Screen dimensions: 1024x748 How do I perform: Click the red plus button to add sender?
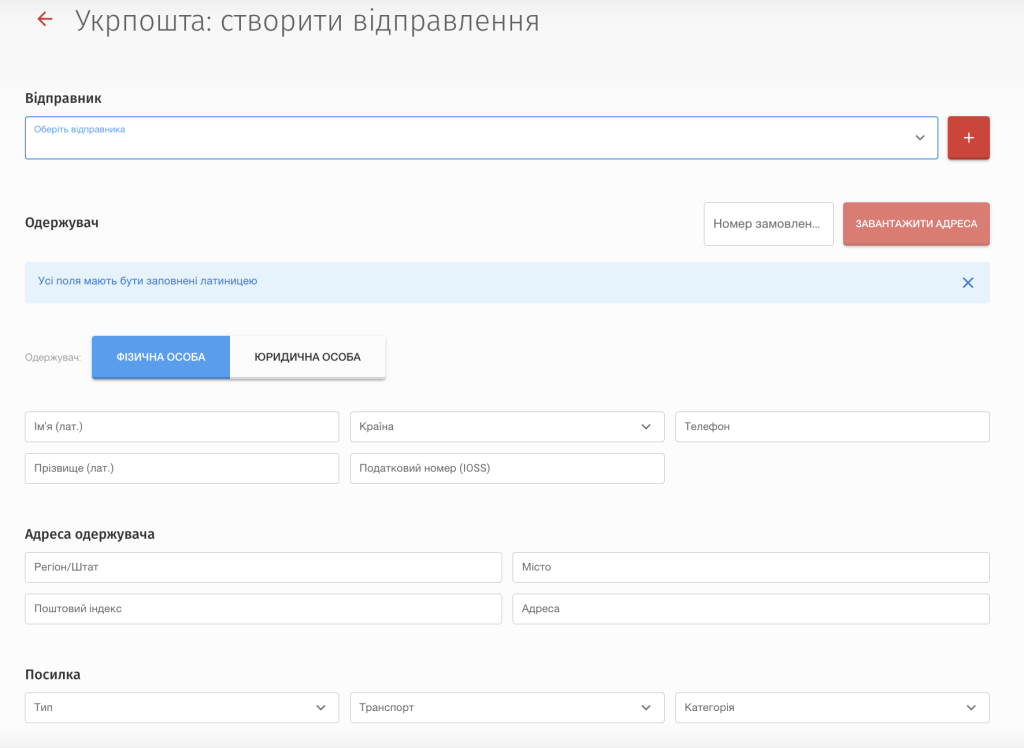pyautogui.click(x=968, y=138)
